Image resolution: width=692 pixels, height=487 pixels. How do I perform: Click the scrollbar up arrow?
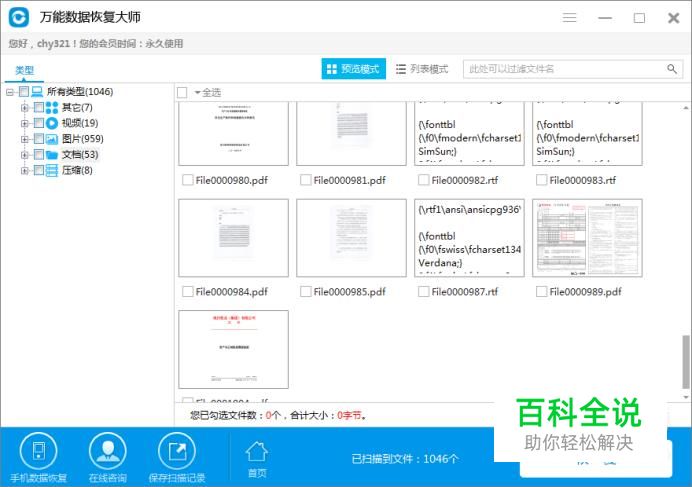(685, 107)
